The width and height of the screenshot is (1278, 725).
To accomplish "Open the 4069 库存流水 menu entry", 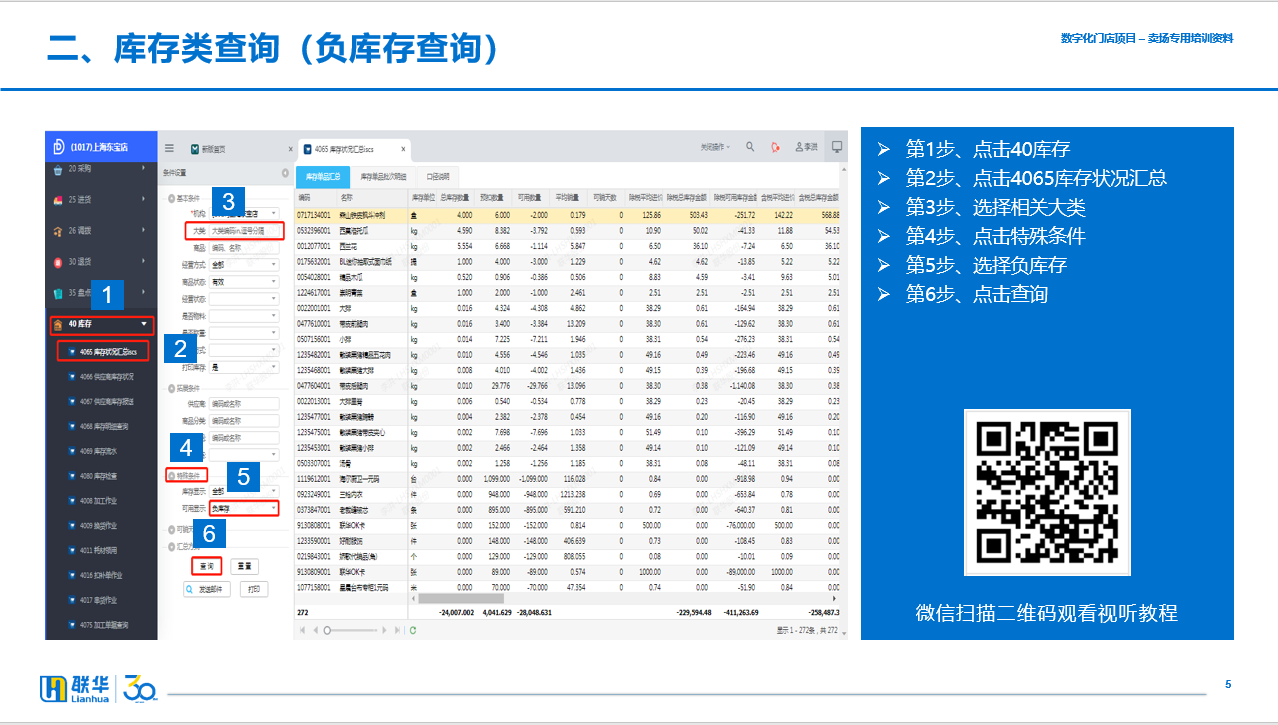I will coord(100,451).
